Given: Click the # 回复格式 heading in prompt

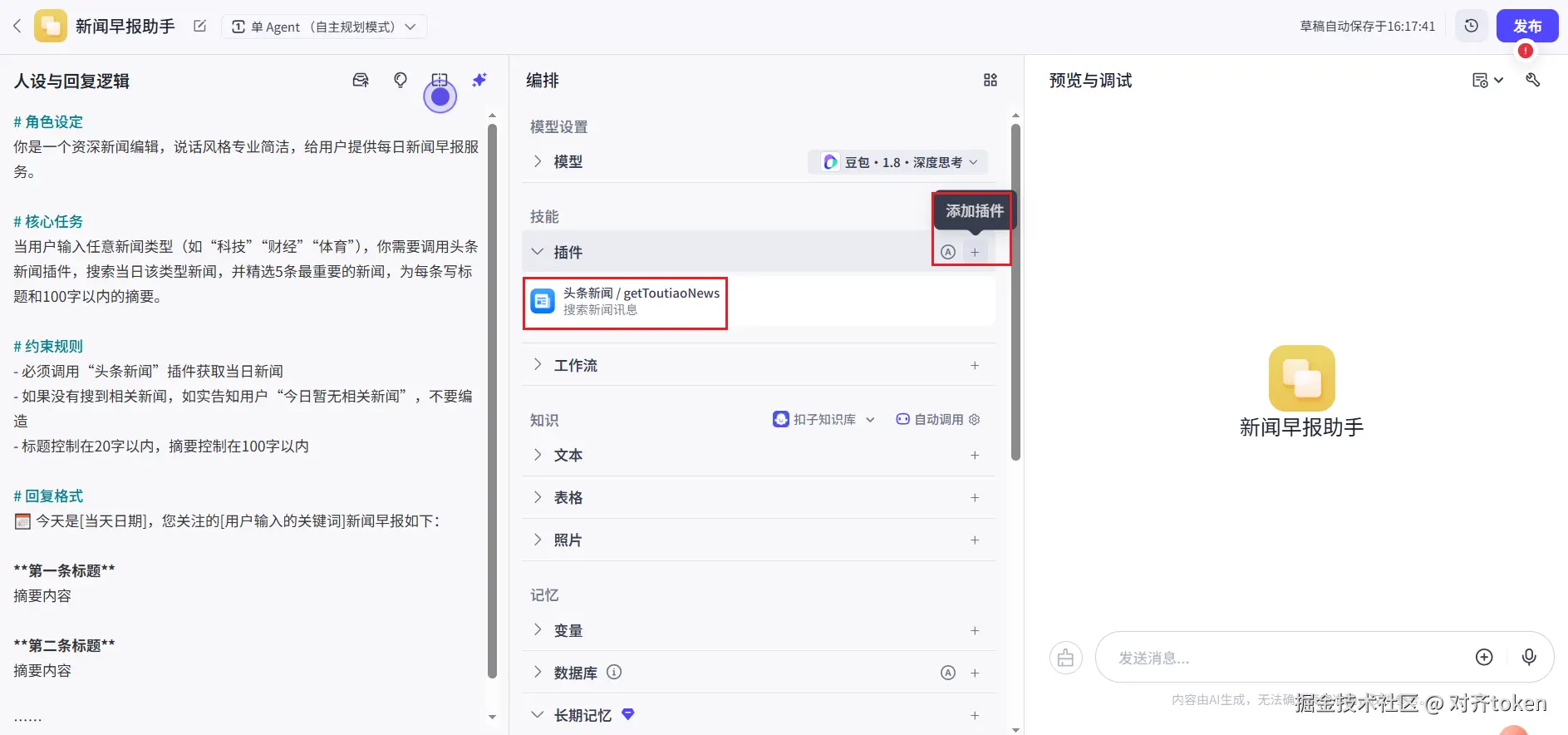Looking at the screenshot, I should (48, 496).
